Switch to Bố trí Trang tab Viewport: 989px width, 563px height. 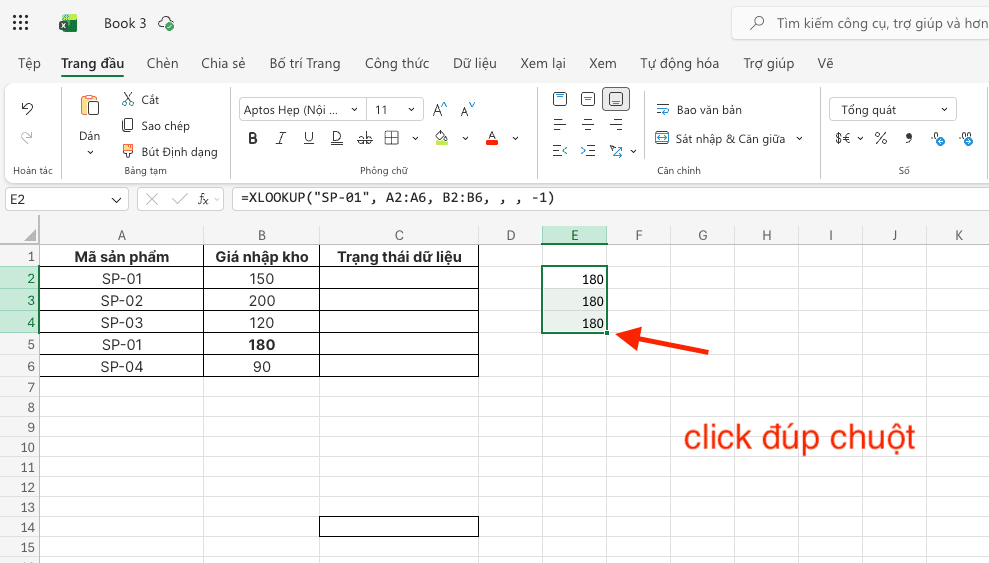[x=305, y=63]
